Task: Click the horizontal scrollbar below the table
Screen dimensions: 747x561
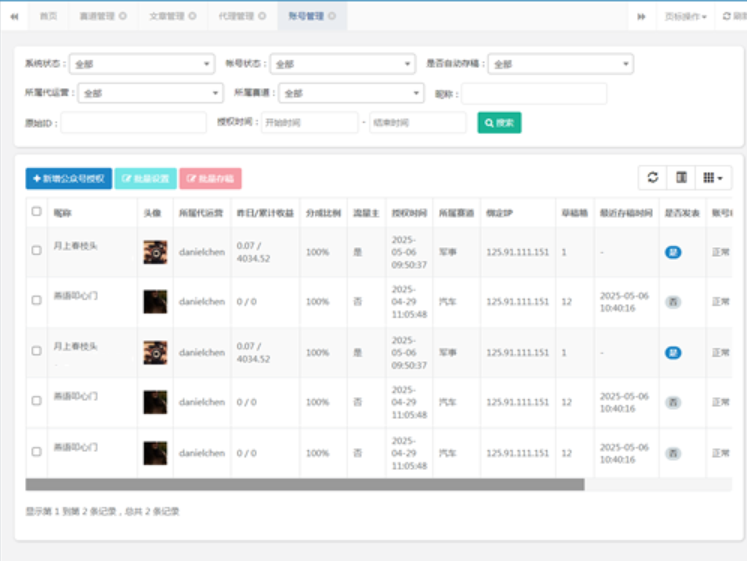Action: point(304,485)
